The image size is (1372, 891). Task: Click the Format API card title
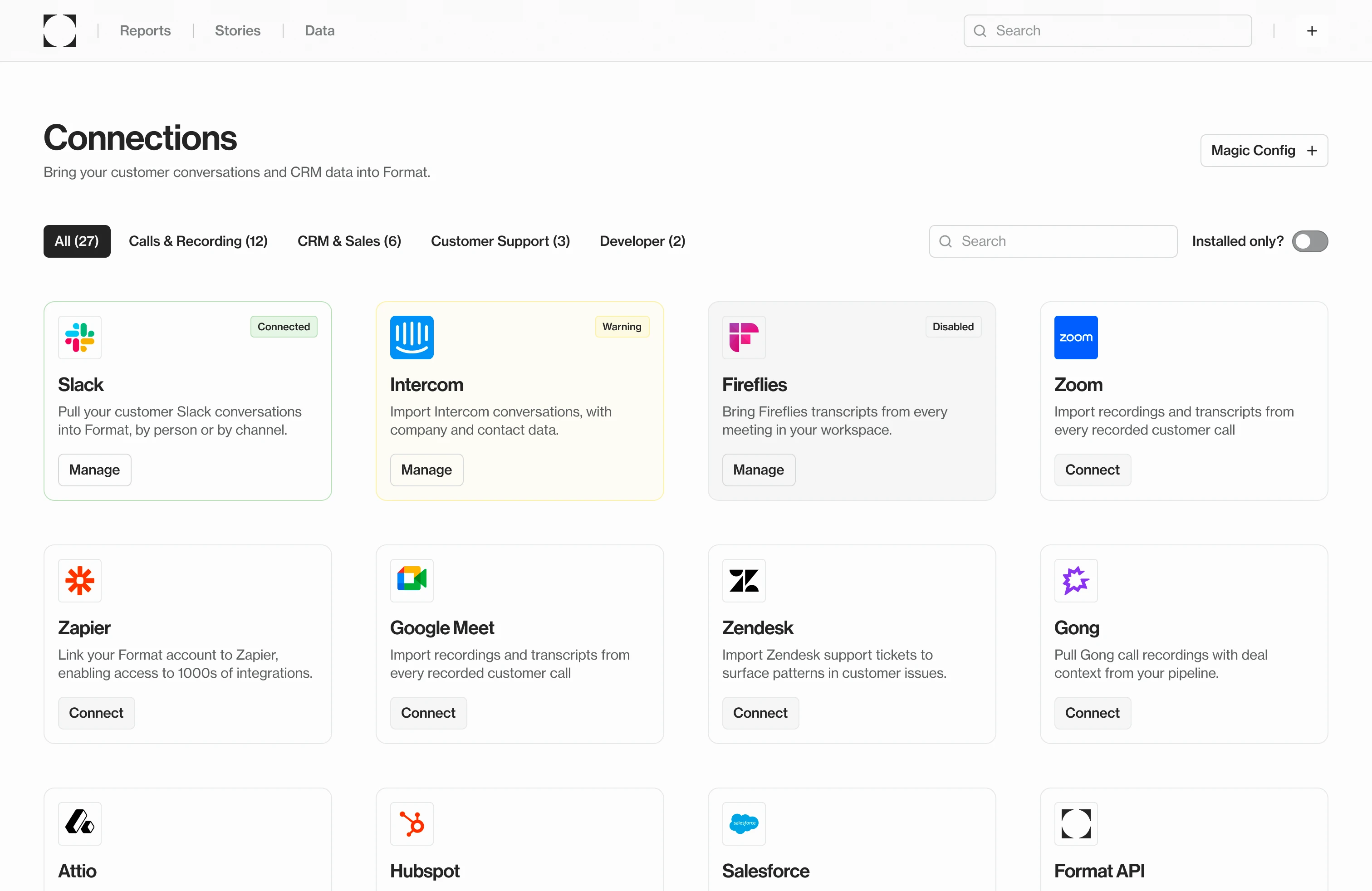pos(1099,871)
